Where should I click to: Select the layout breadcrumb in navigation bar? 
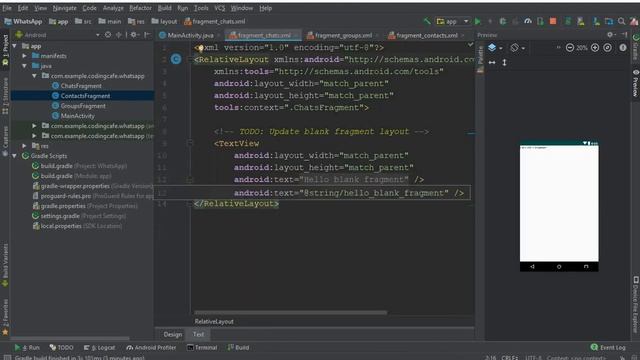pyautogui.click(x=164, y=21)
